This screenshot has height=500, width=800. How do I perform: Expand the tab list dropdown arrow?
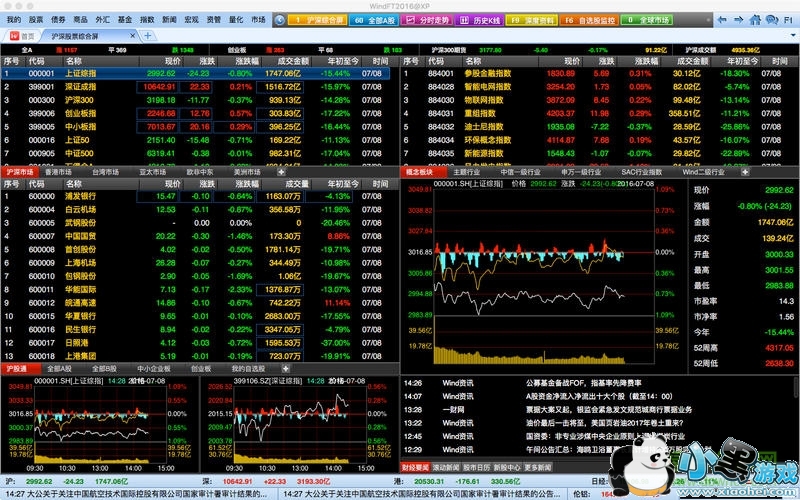(793, 36)
